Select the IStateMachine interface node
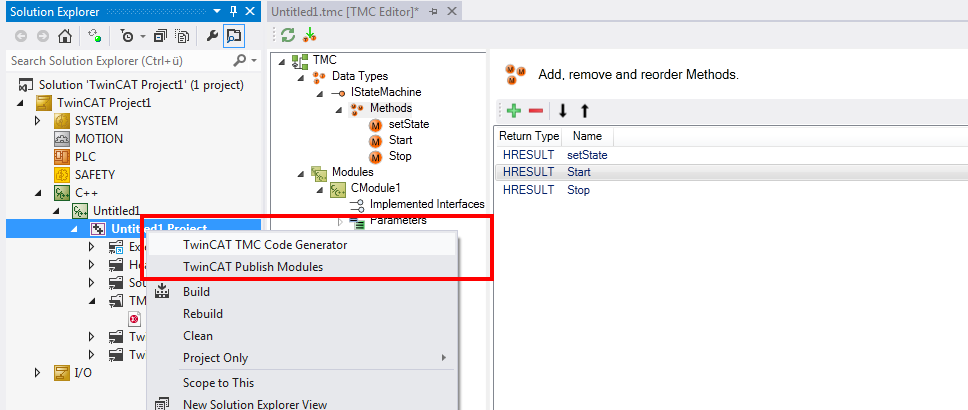The image size is (968, 410). (x=386, y=92)
